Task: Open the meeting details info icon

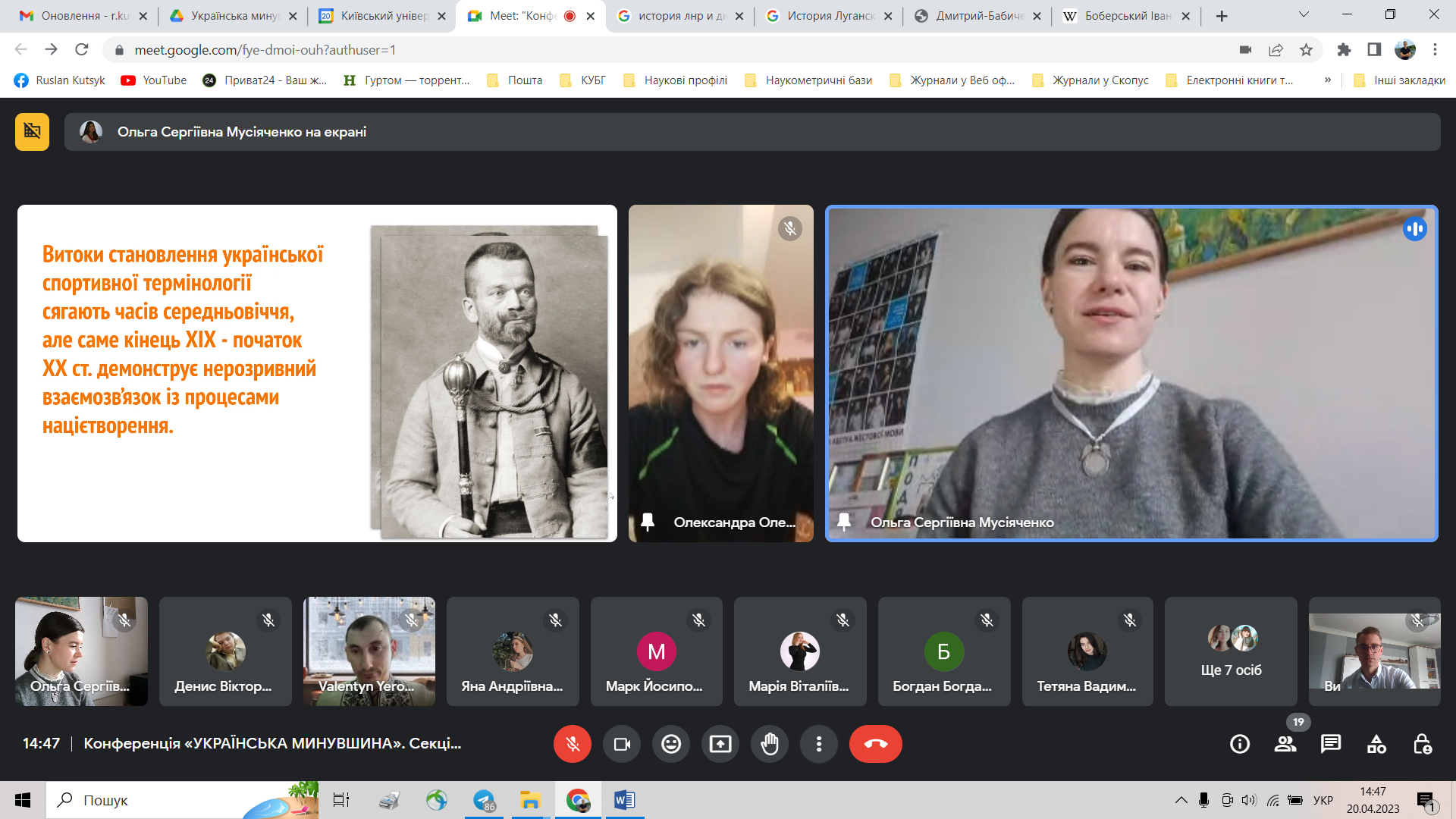Action: [1240, 744]
